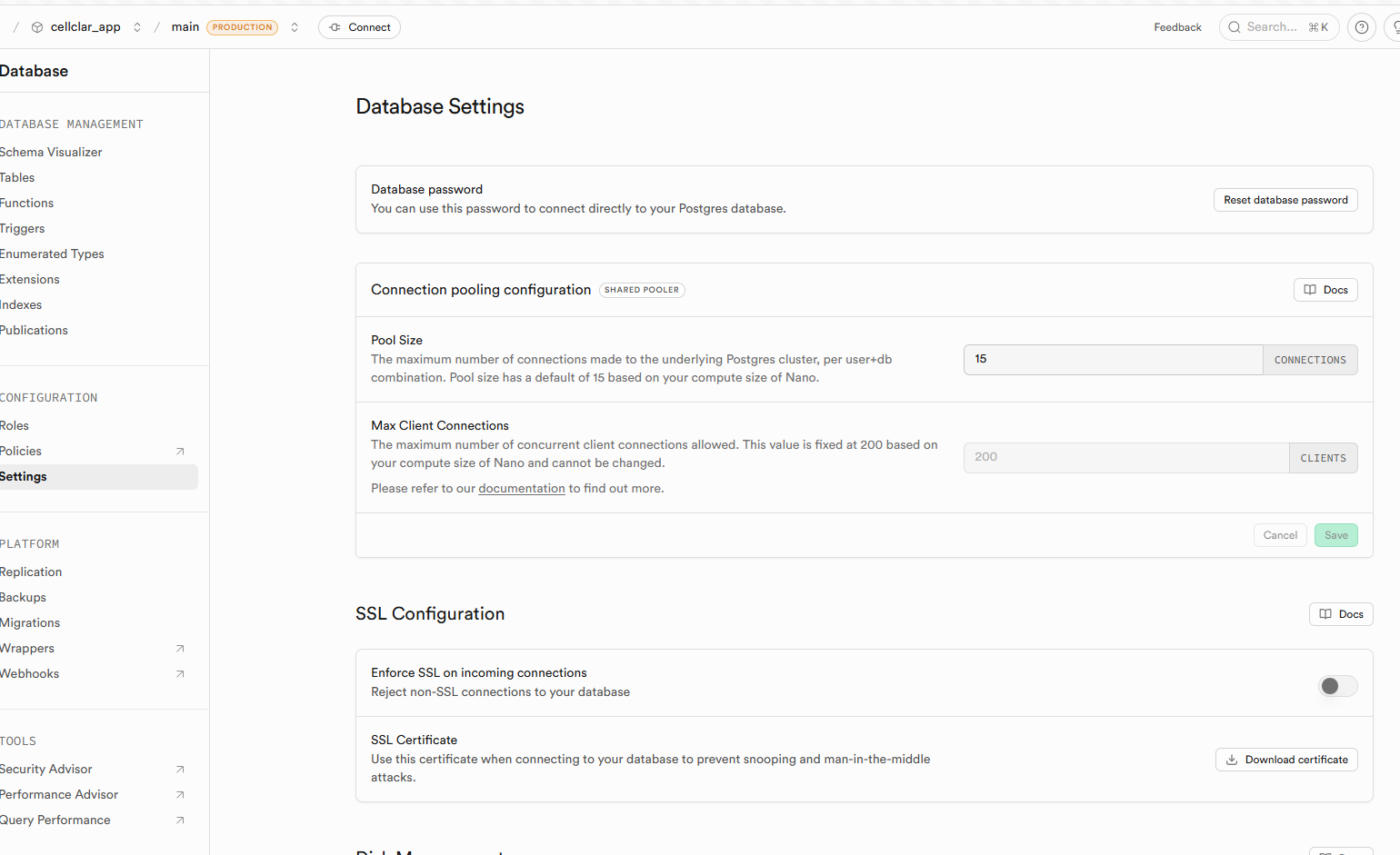The image size is (1400, 855).
Task: Click the external link icon beside Policies
Action: pos(179,451)
